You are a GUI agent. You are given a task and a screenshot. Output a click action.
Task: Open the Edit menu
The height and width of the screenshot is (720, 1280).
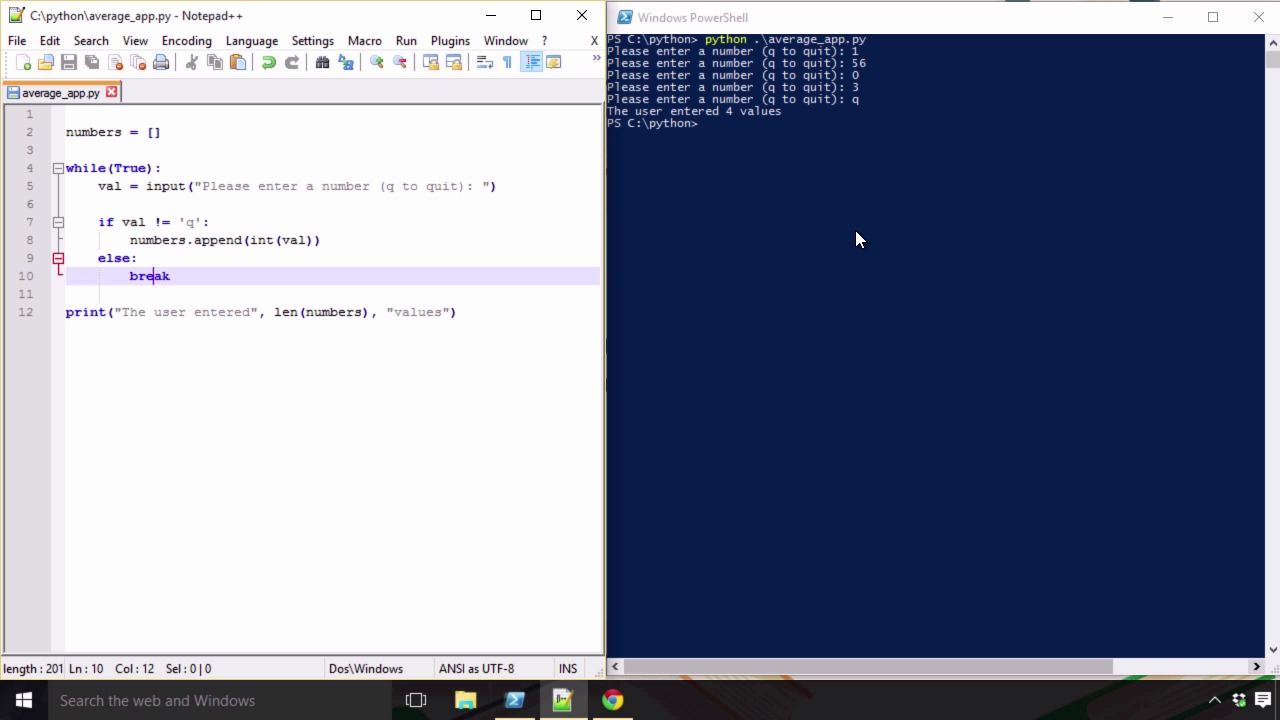(x=50, y=41)
